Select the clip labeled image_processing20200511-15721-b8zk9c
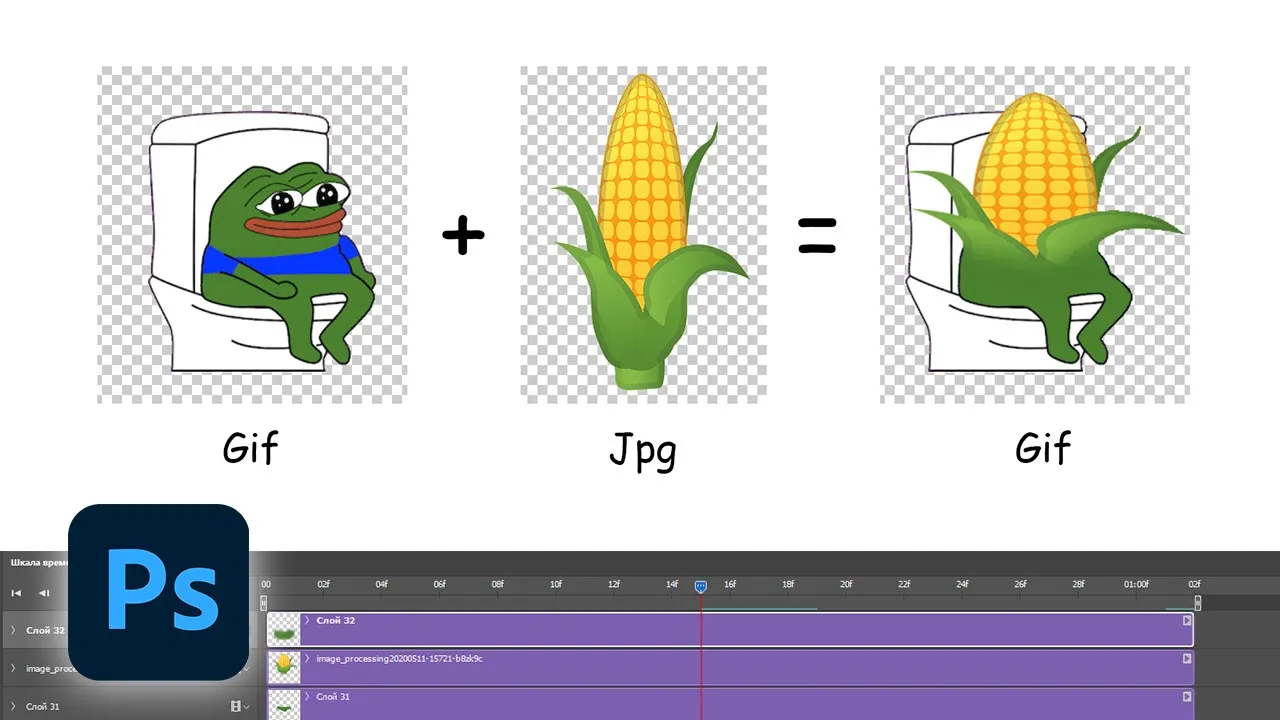1280x720 pixels. click(730, 668)
